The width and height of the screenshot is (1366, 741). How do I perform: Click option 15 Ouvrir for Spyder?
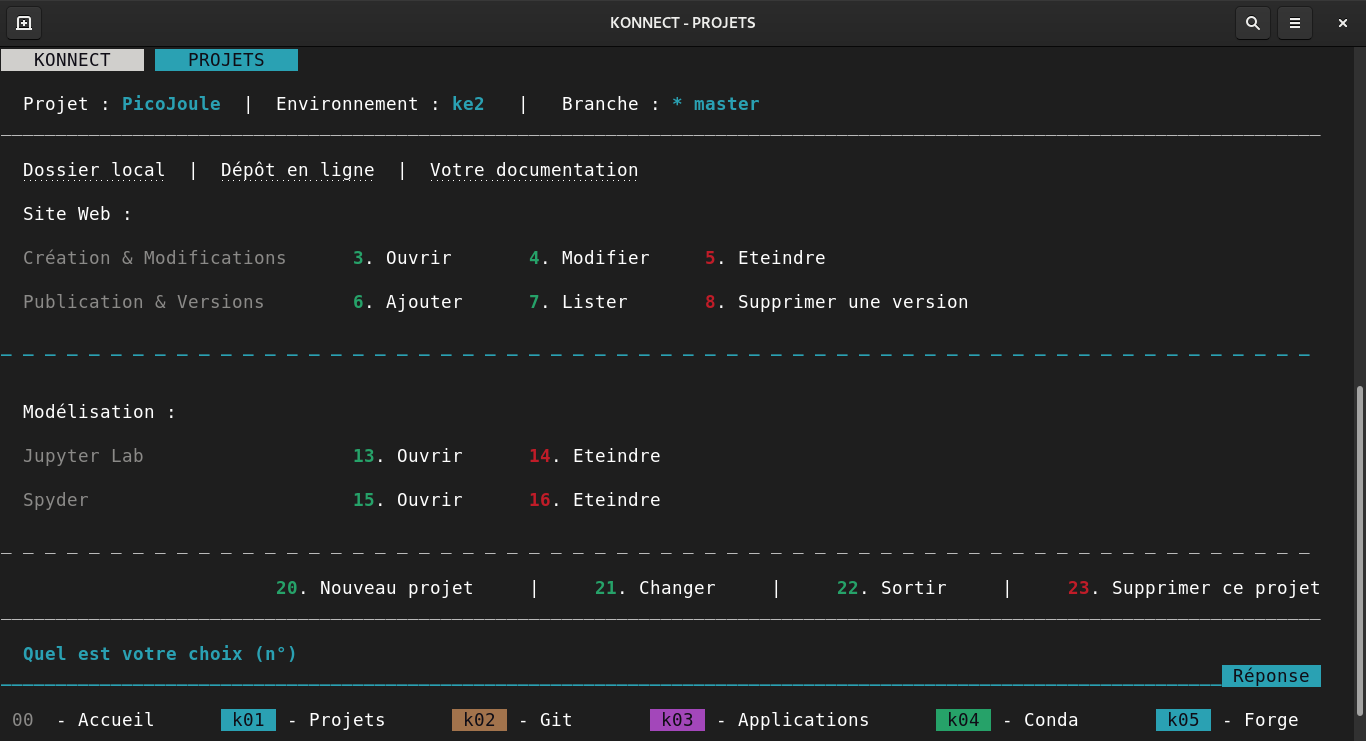tap(408, 500)
